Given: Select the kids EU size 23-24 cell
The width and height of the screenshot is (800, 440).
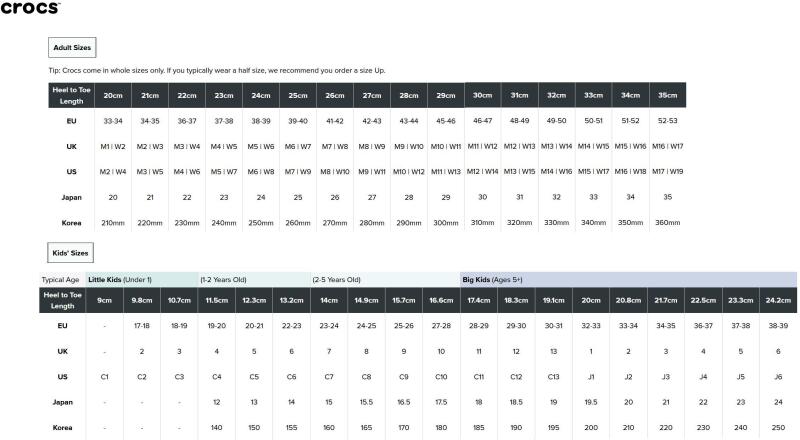Looking at the screenshot, I should [329, 326].
